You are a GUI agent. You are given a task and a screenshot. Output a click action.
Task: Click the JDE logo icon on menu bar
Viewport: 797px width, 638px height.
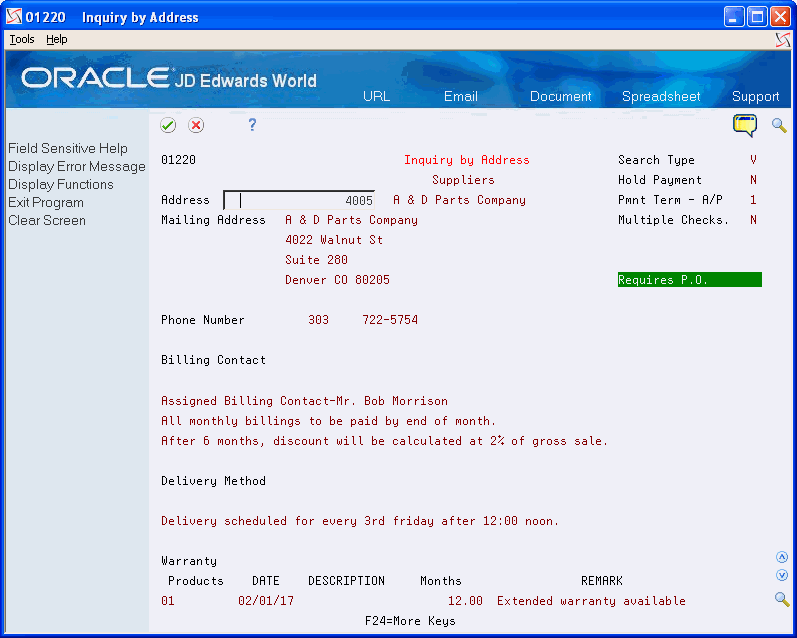[x=783, y=40]
